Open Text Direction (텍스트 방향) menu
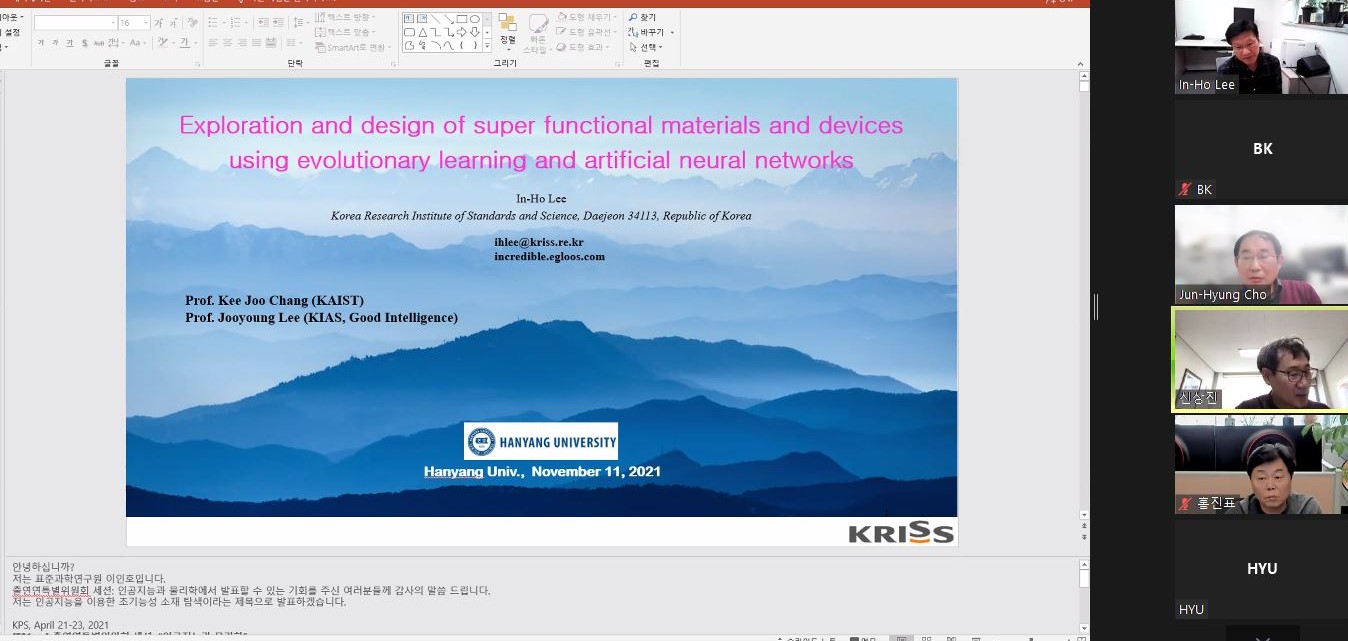The width and height of the screenshot is (1348, 641). [345, 18]
